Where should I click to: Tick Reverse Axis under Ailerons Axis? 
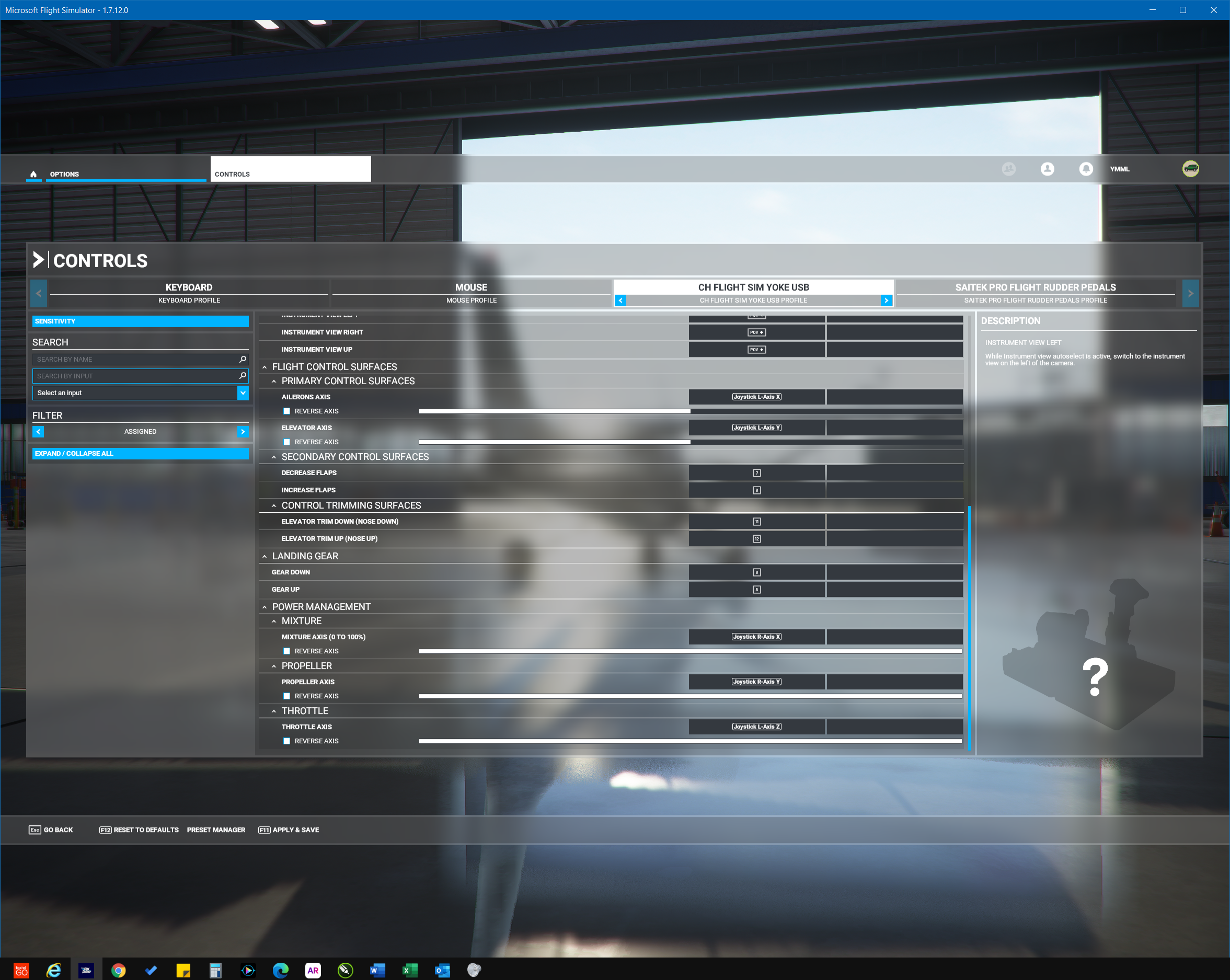pyautogui.click(x=287, y=411)
